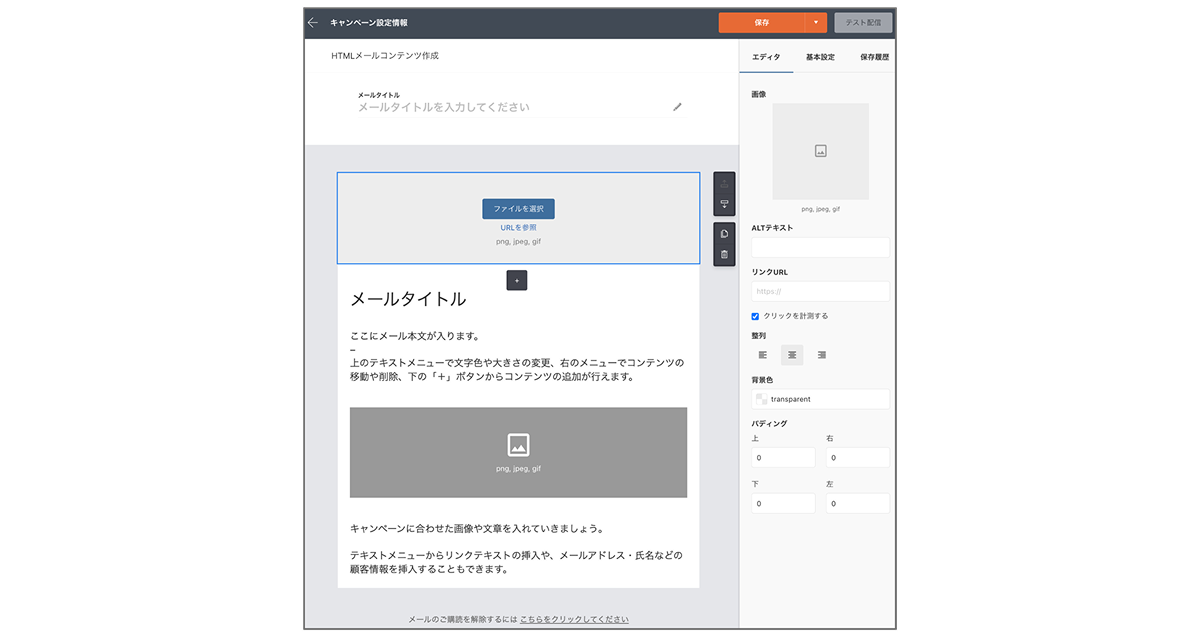Click the back arrow in the header
The image size is (1202, 639).
click(313, 22)
